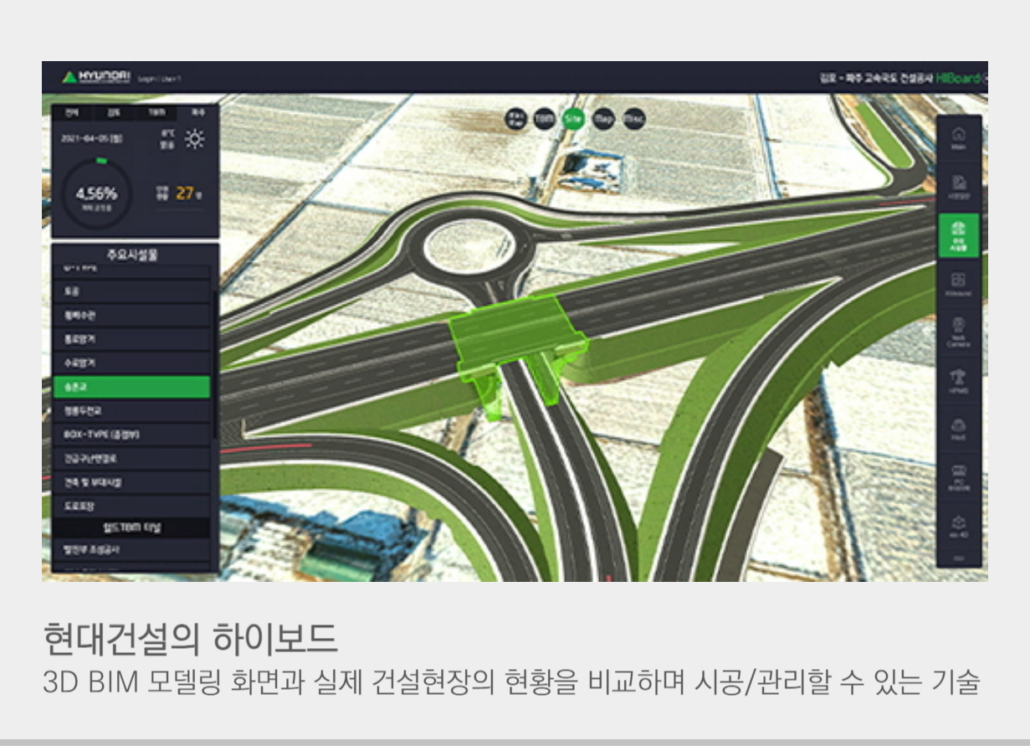The image size is (1030, 746).
Task: Select the 건축 및 부대시설 list row
Action: pos(131,483)
